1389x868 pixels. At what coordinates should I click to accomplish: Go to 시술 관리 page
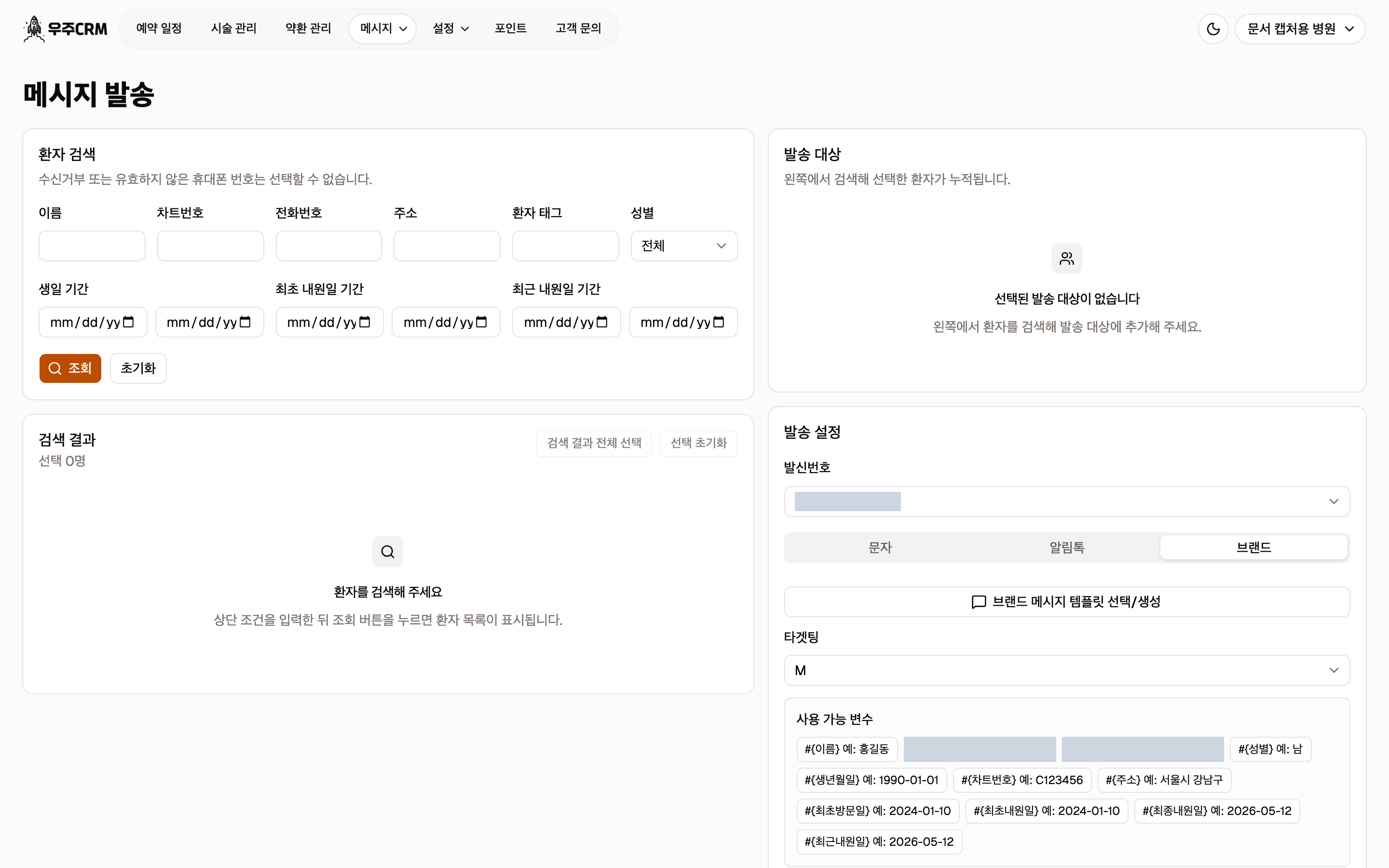coord(233,29)
